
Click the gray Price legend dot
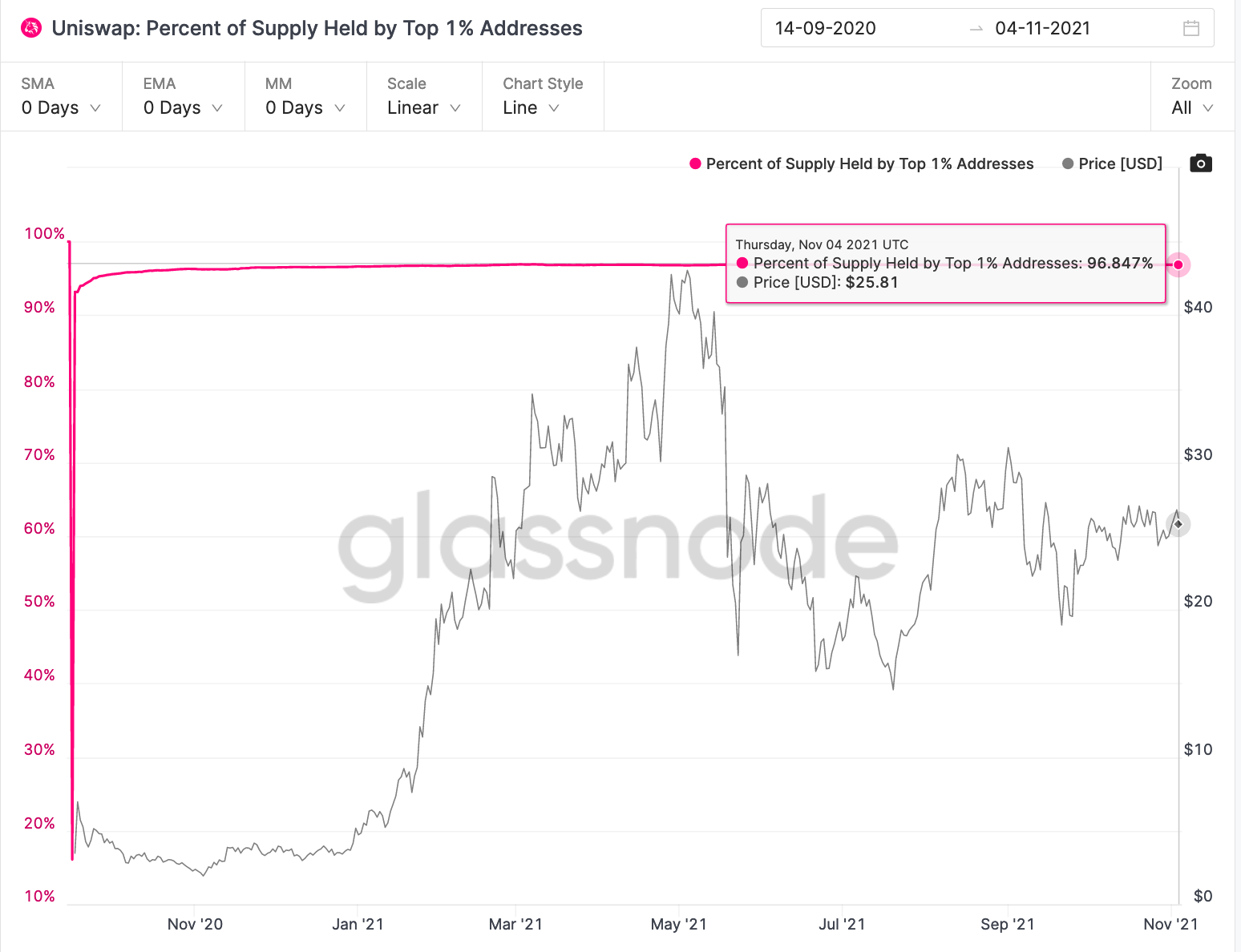click(1068, 163)
